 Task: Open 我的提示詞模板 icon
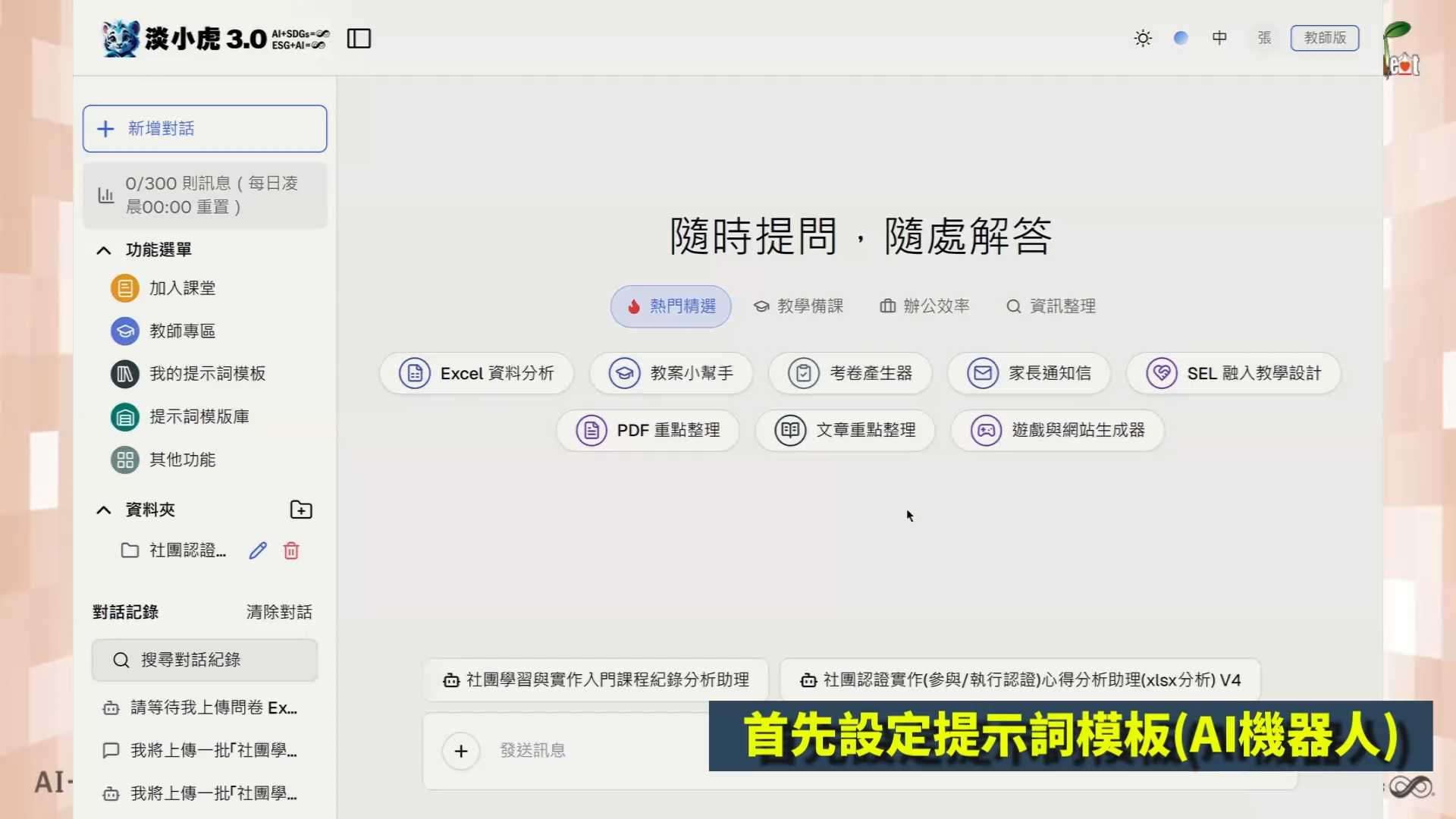125,374
